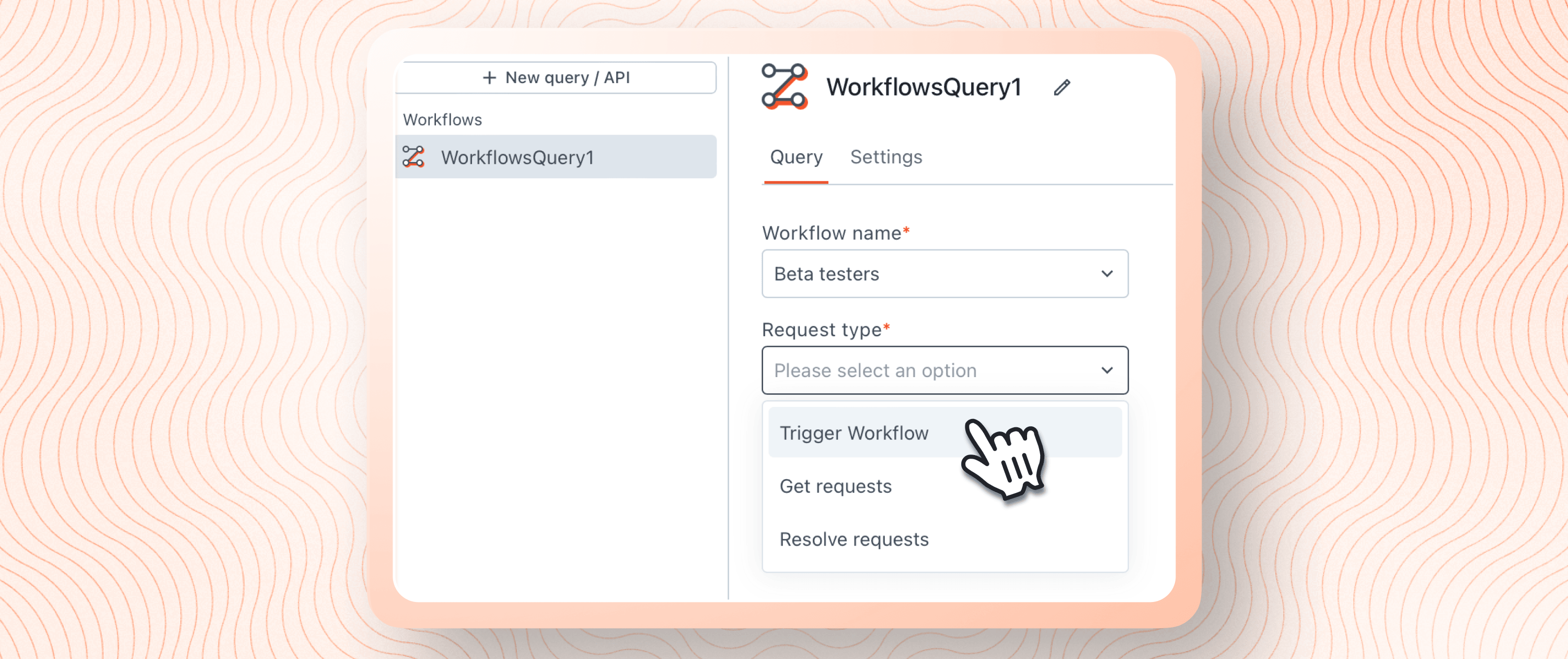Select WorkflowsQuery1 in the Workflows list
Image resolution: width=1568 pixels, height=659 pixels.
click(x=517, y=157)
